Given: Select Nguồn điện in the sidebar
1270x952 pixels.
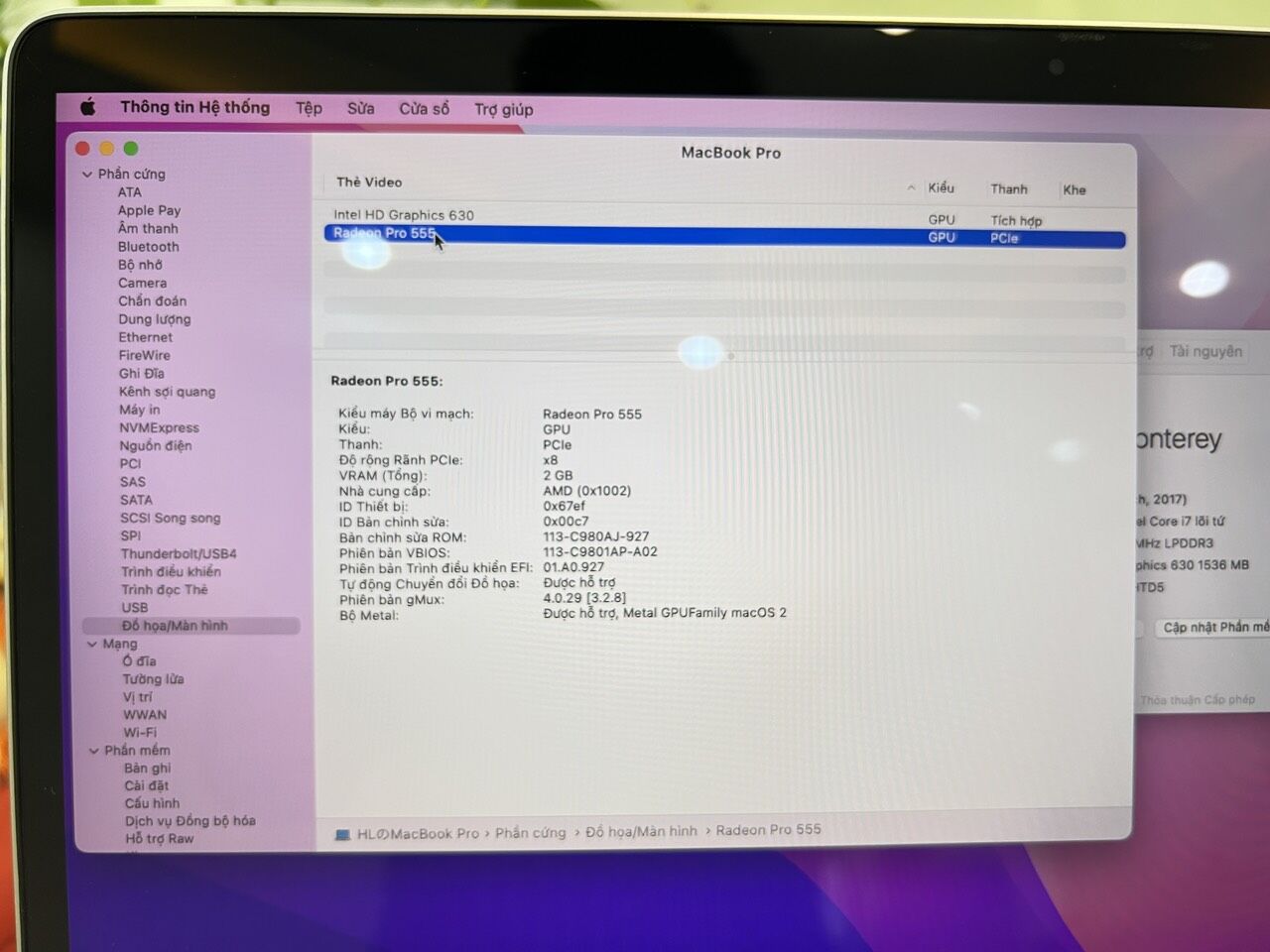Looking at the screenshot, I should pos(156,445).
